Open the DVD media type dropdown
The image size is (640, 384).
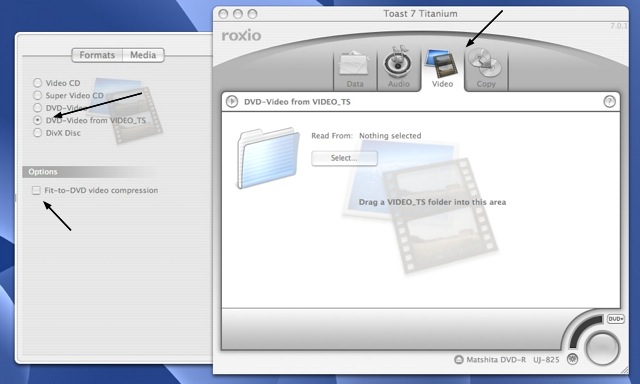[616, 319]
